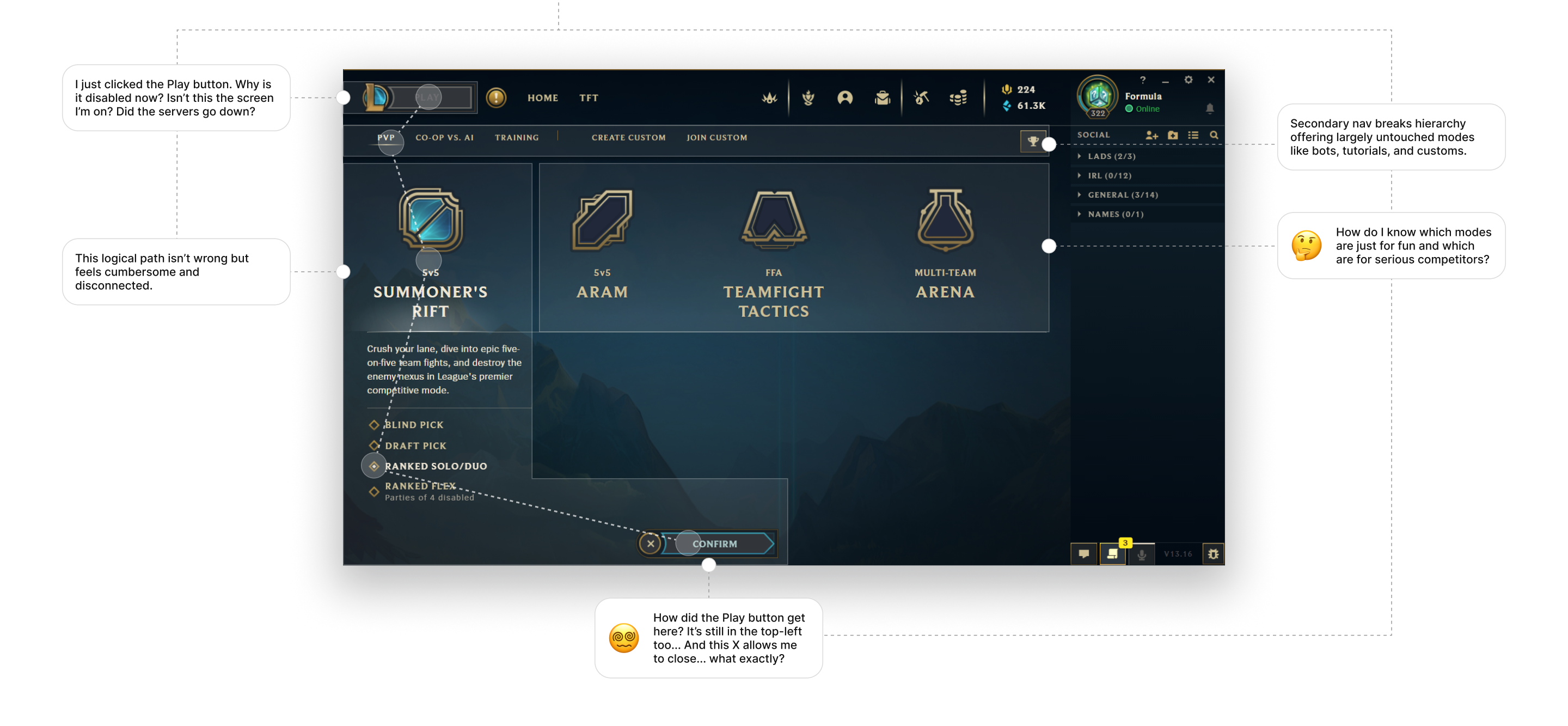Open client settings gear icon

pyautogui.click(x=1188, y=80)
